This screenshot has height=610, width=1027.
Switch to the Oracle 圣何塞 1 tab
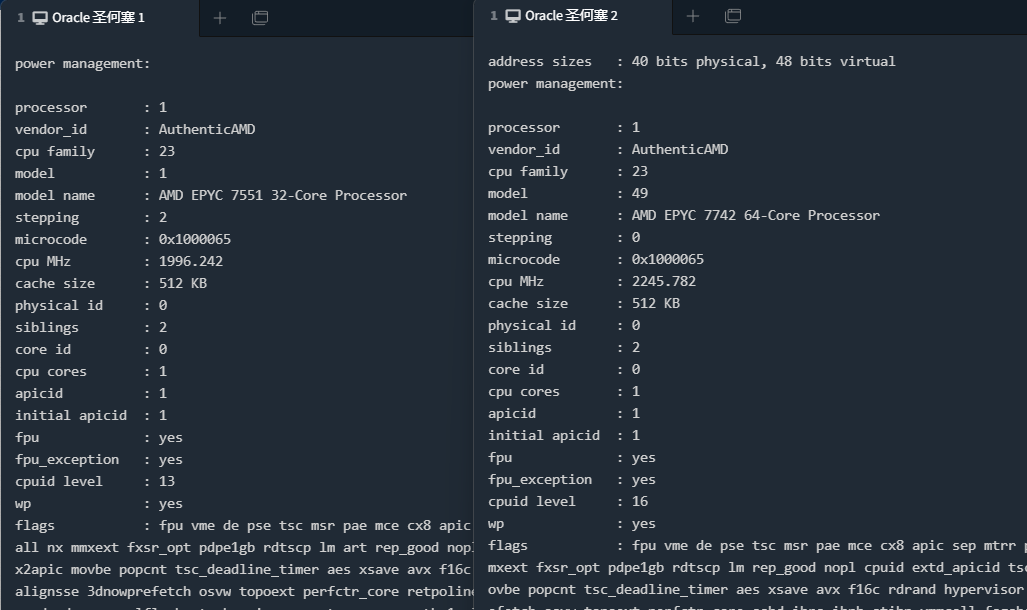point(90,18)
